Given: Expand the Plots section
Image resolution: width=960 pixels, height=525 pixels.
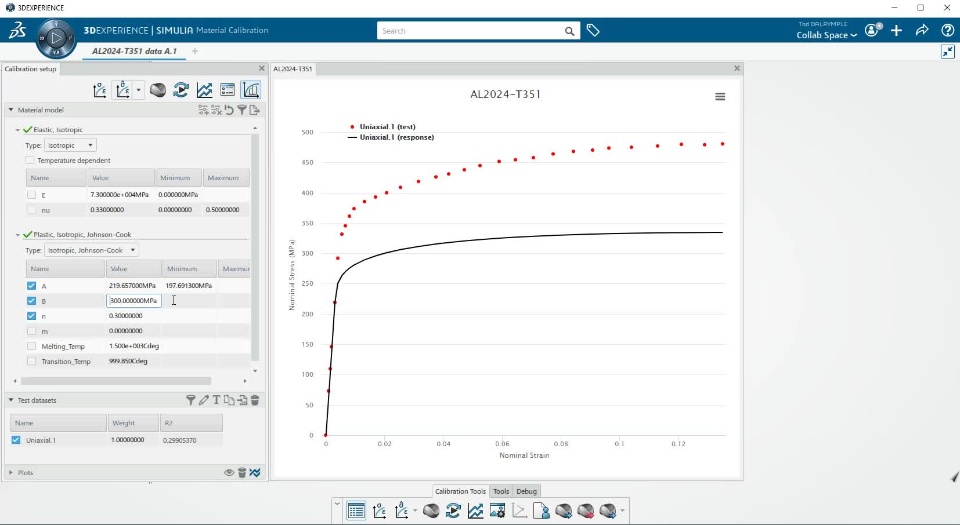Looking at the screenshot, I should coord(10,472).
